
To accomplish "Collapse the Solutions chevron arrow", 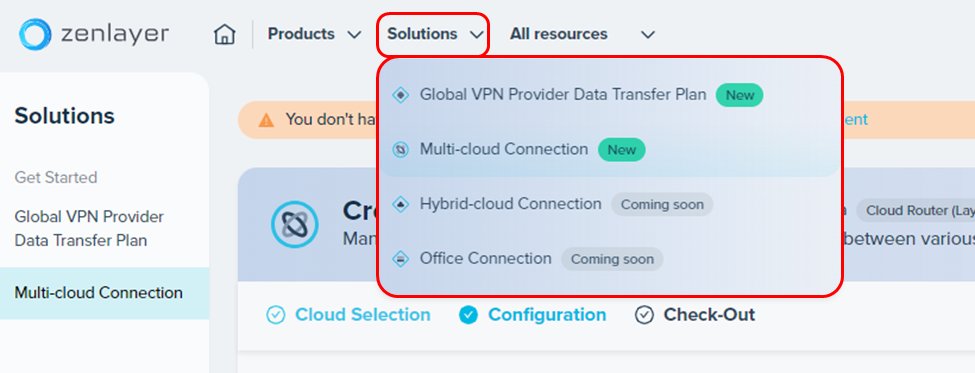I will point(476,35).
